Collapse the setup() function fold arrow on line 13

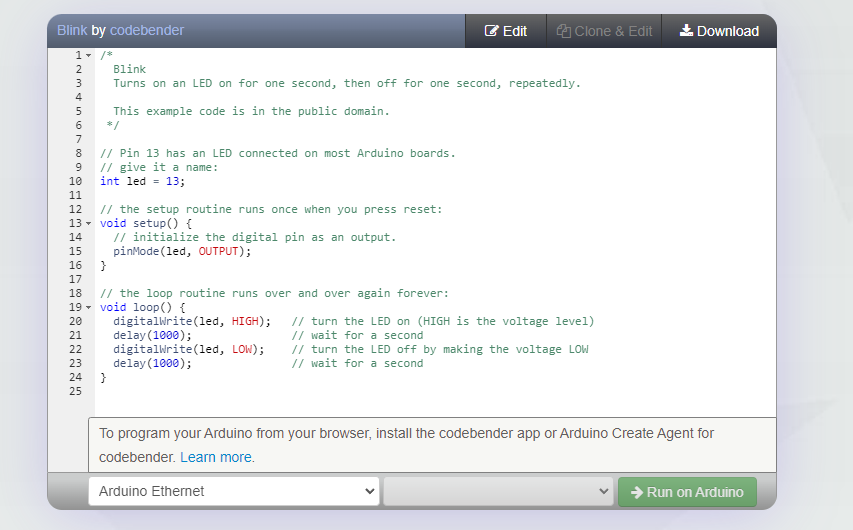tap(89, 224)
